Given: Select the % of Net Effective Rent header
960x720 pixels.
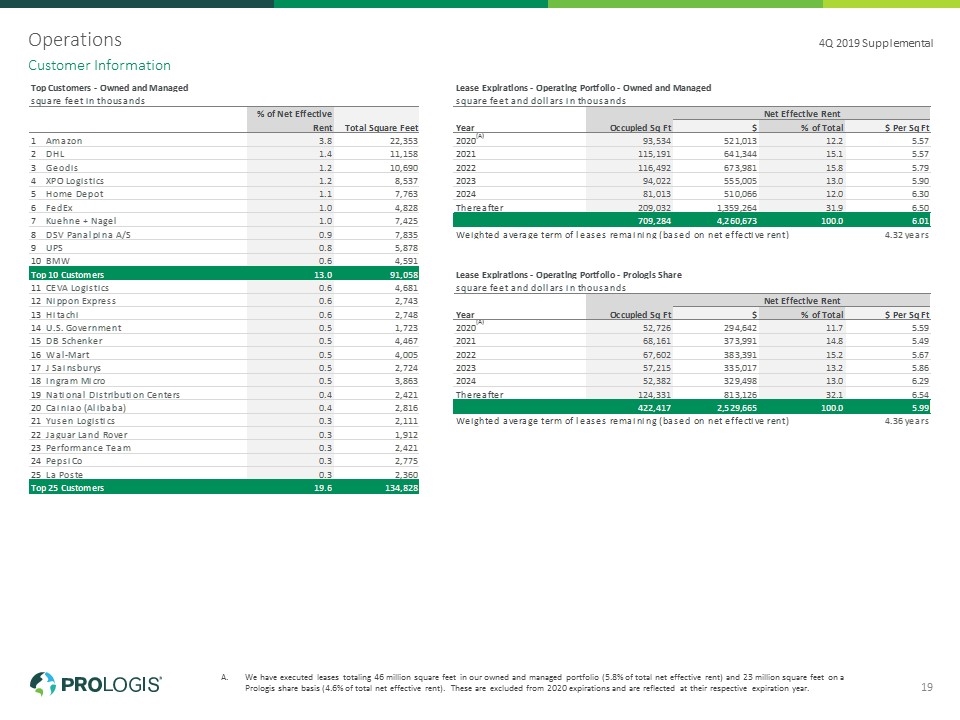Looking at the screenshot, I should (x=294, y=121).
